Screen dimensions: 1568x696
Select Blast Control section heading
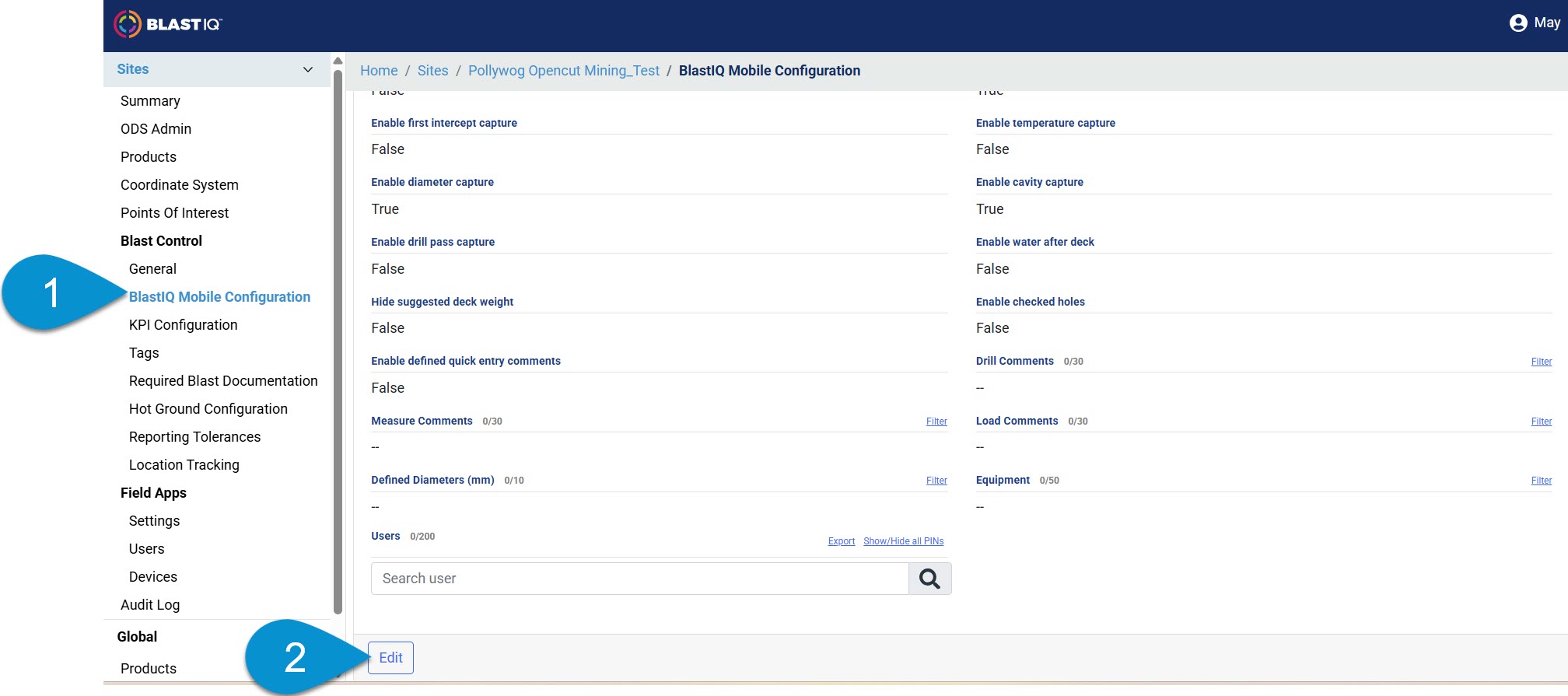tap(161, 241)
